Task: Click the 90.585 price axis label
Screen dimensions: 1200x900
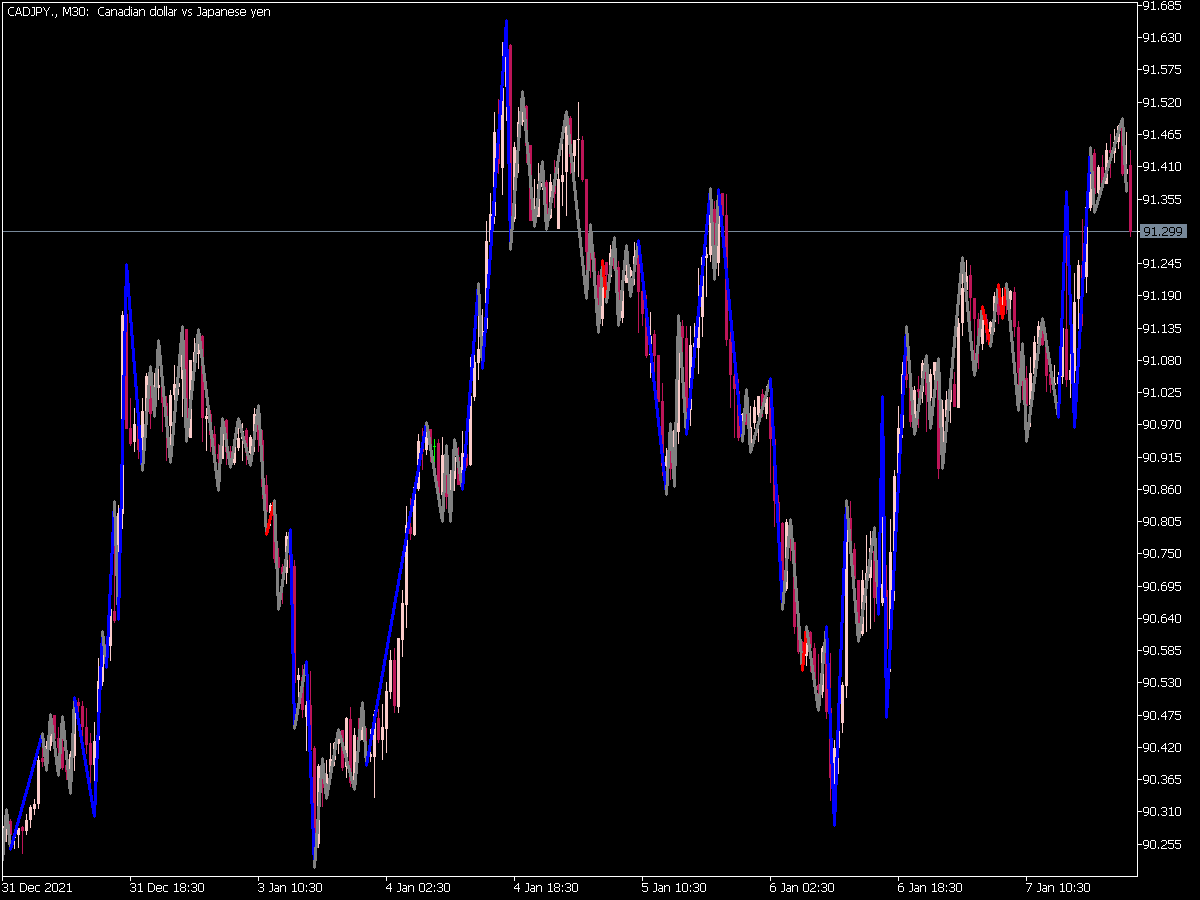Action: coord(1160,651)
